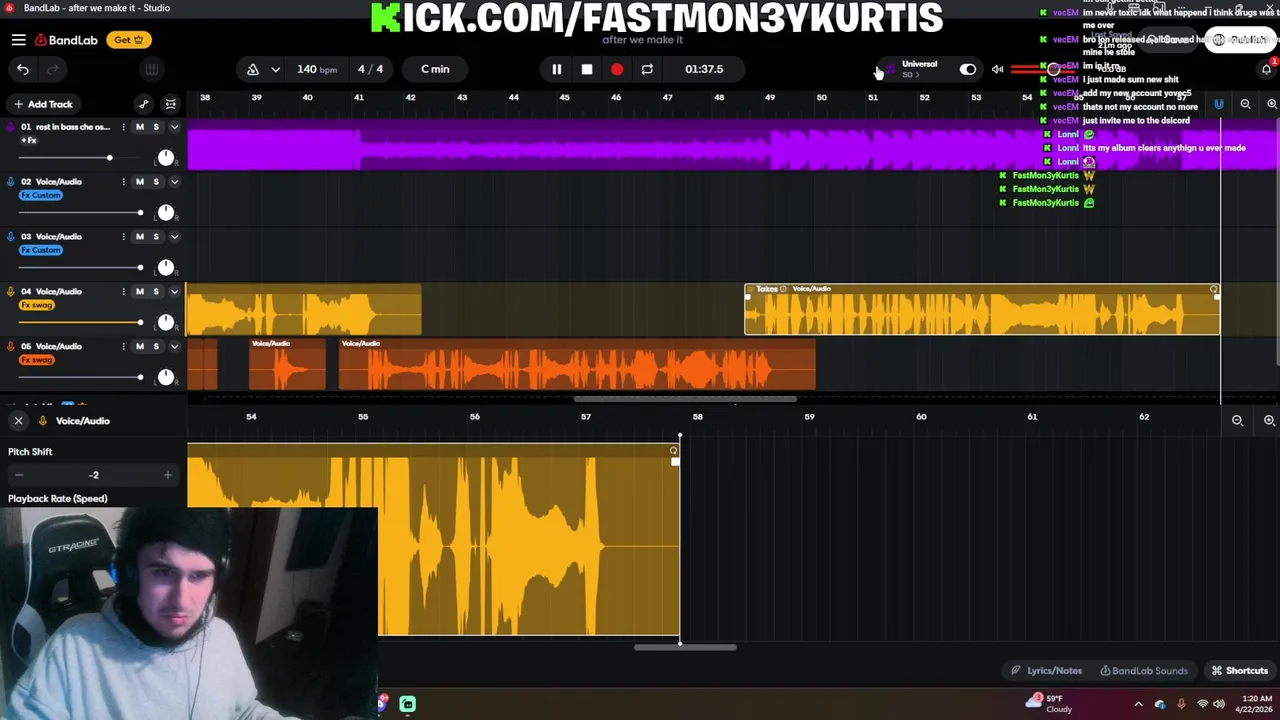The width and height of the screenshot is (1280, 720).
Task: Click the redo arrow icon
Action: 53,69
